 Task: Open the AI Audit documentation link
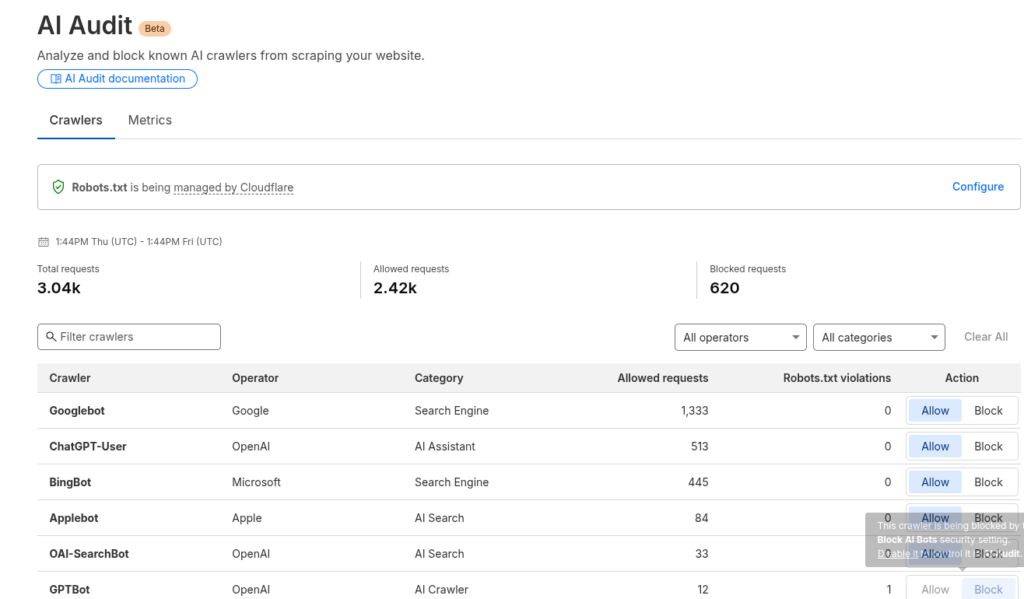pos(118,79)
